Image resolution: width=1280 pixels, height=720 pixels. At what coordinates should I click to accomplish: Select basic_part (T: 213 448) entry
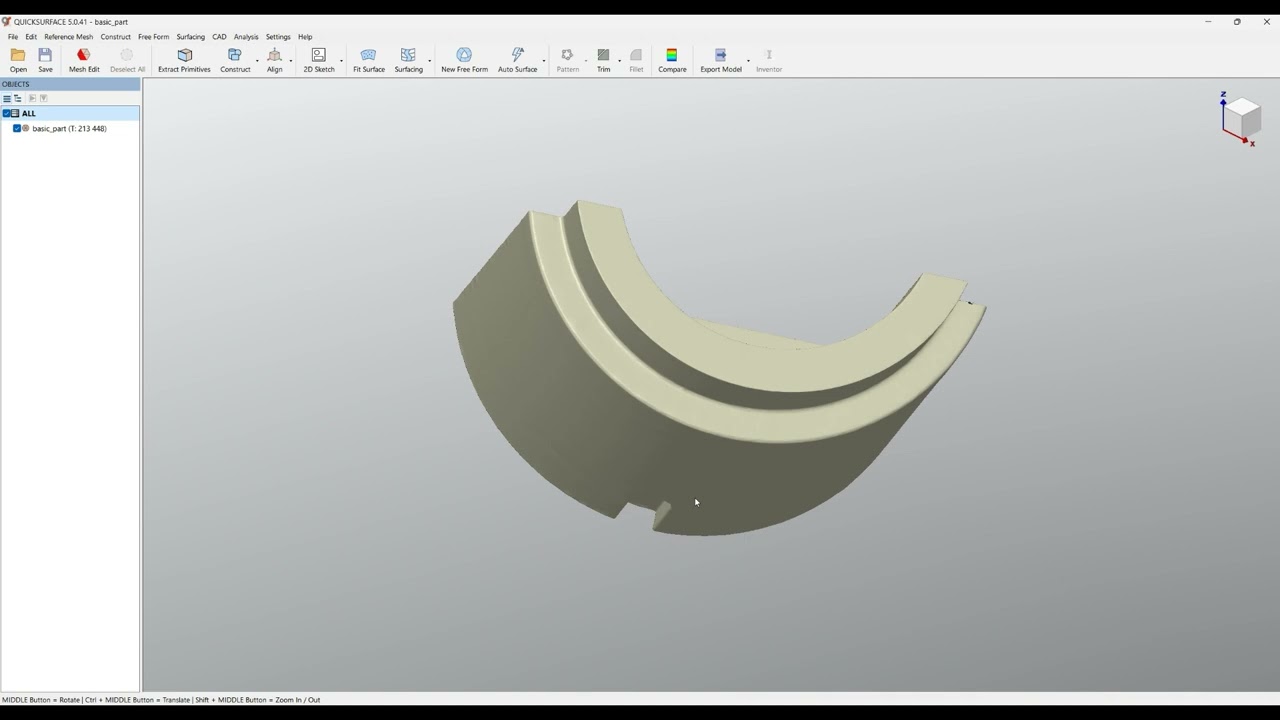[x=70, y=128]
